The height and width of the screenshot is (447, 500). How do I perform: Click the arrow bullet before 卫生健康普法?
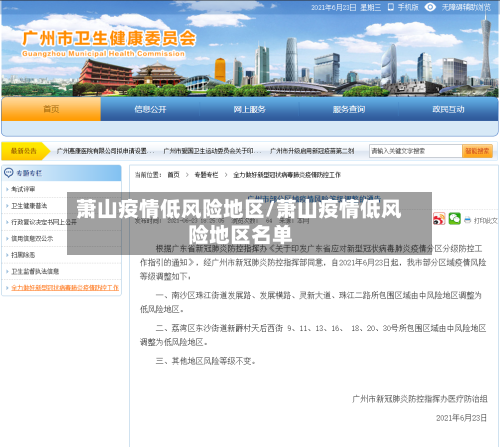[x=7, y=206]
